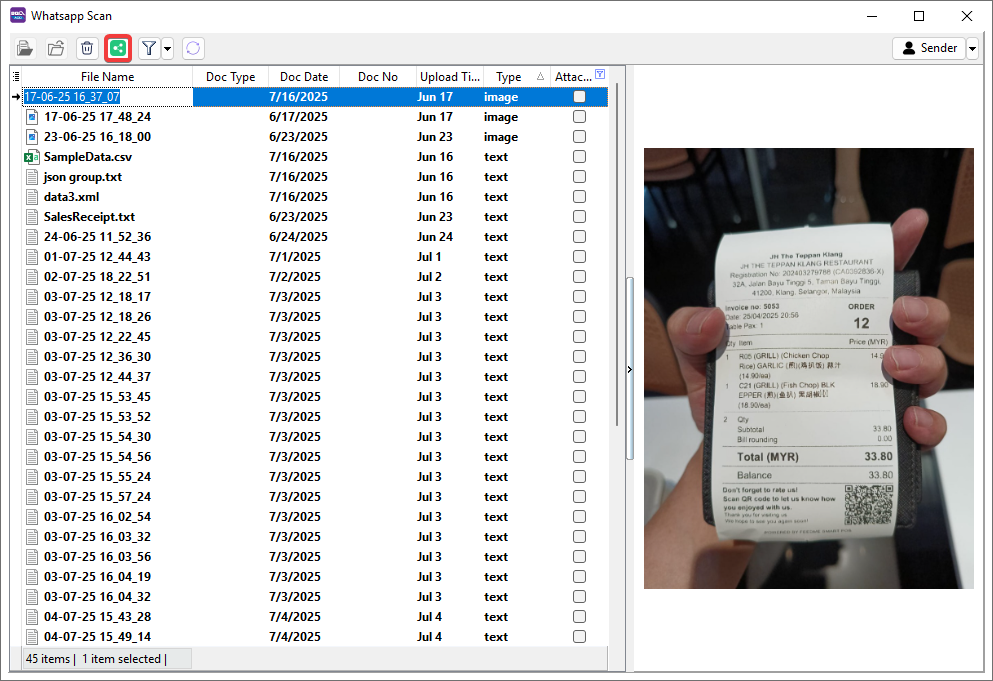Click the document icon of data3.xml
Viewport: 993px width, 681px height.
pyautogui.click(x=32, y=197)
